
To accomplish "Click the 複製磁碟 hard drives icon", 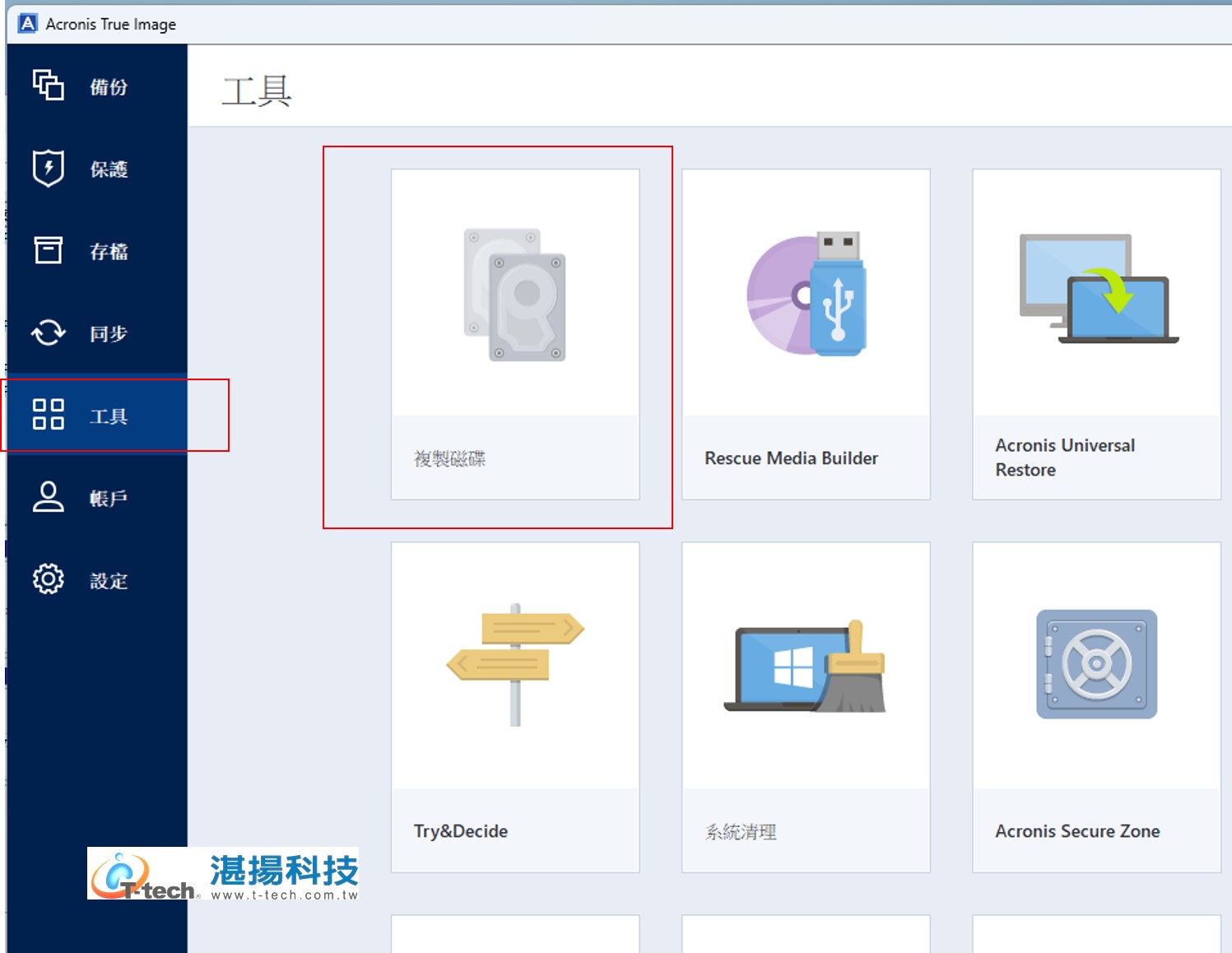I will click(515, 295).
